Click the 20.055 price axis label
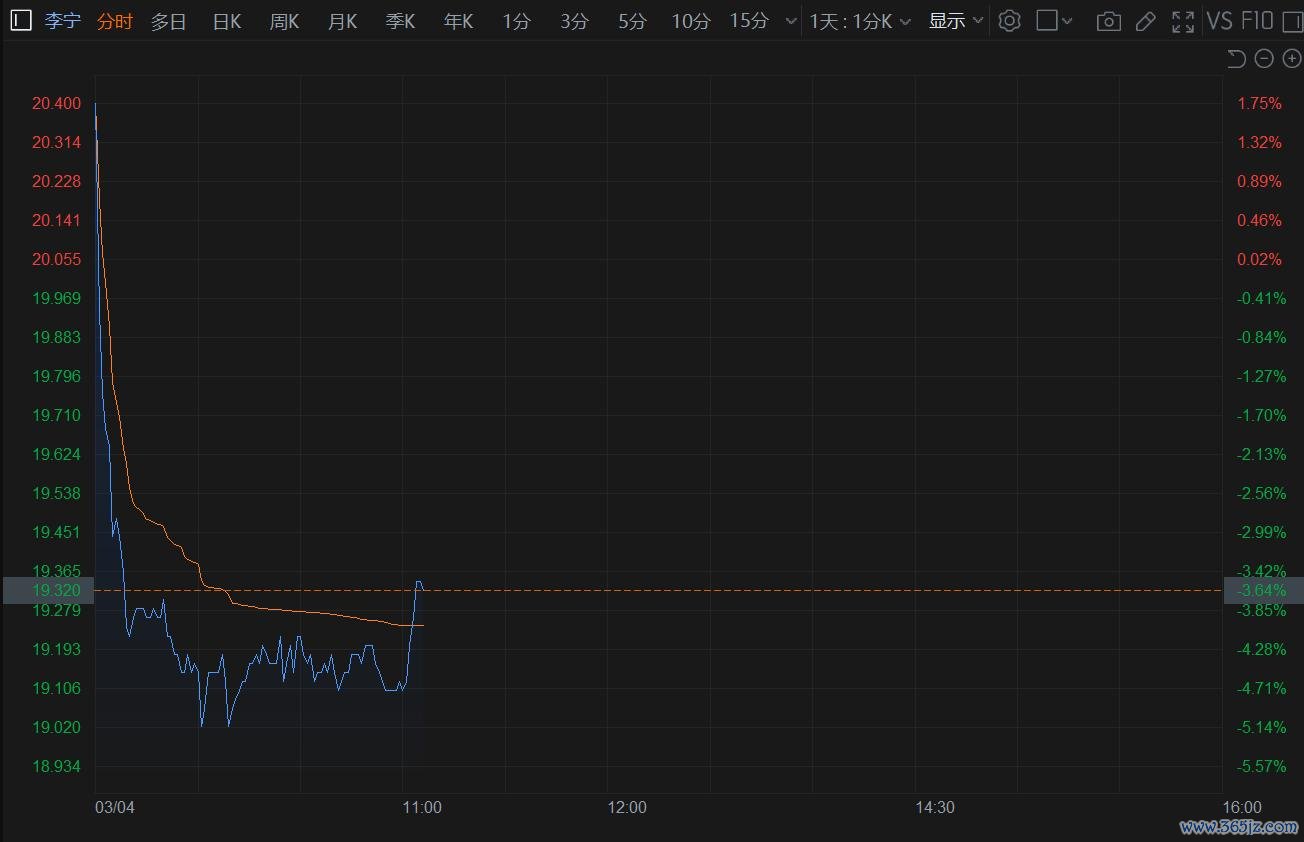The image size is (1304, 842). click(56, 259)
